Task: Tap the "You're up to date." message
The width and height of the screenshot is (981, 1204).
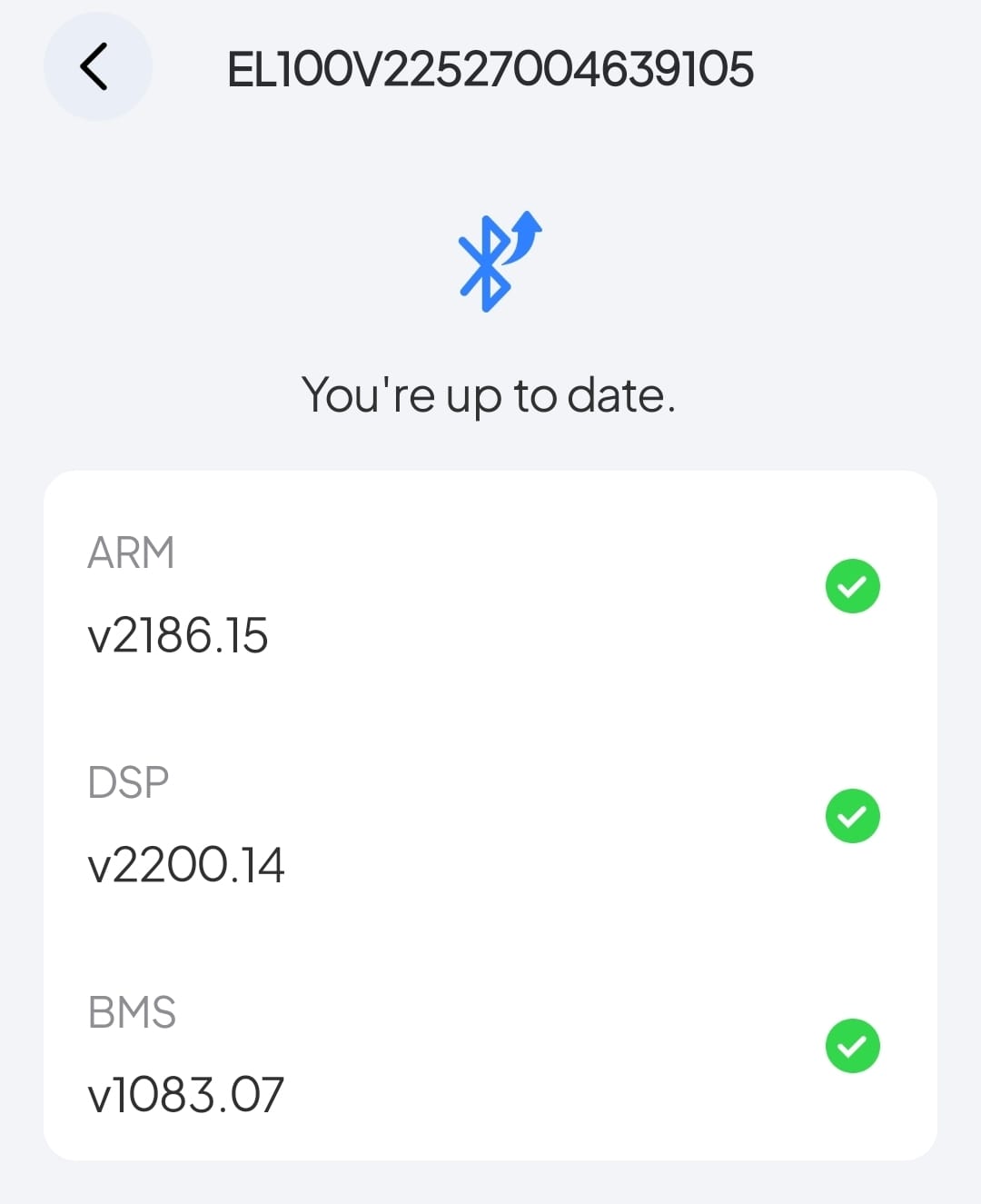Action: coord(489,396)
